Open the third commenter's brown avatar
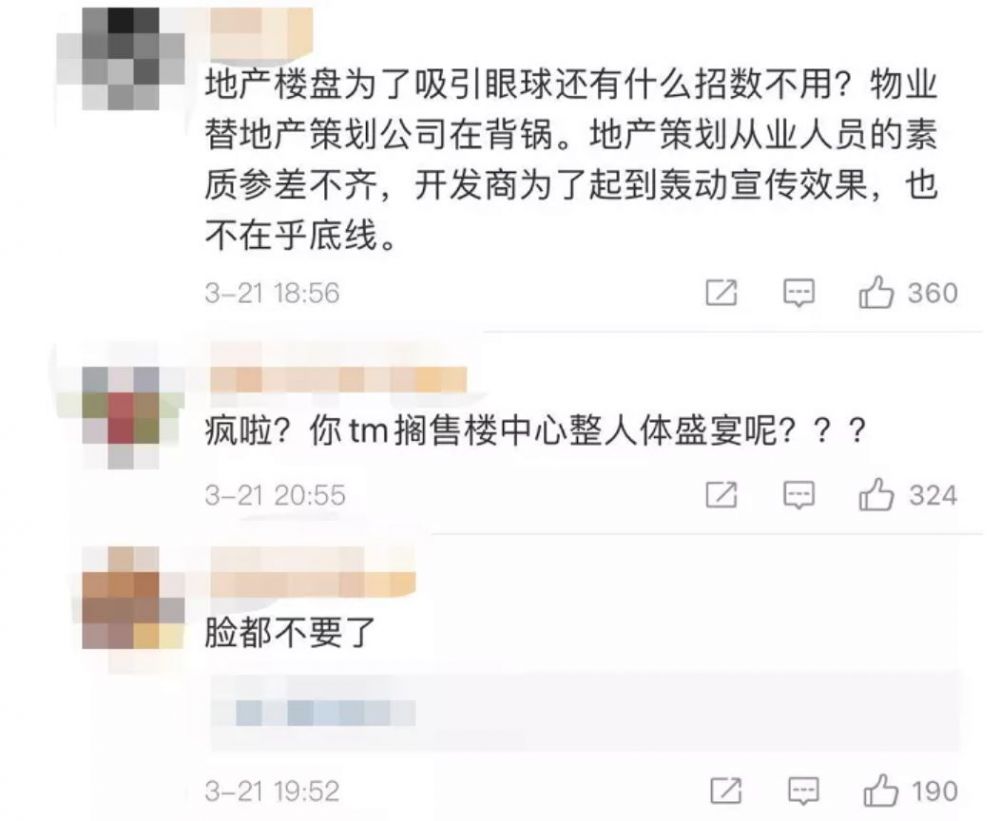Screen dimensions: 1000x821 133,598
